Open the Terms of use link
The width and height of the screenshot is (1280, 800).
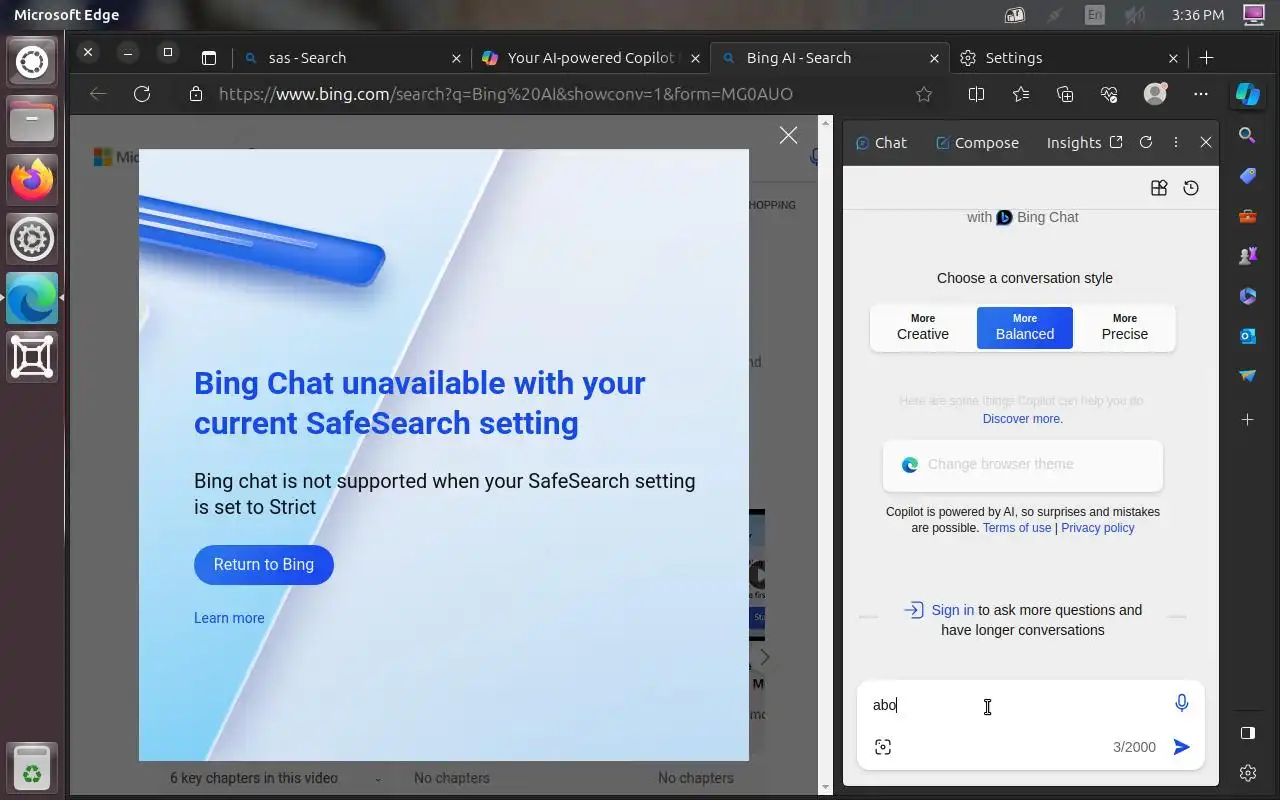coord(1017,528)
